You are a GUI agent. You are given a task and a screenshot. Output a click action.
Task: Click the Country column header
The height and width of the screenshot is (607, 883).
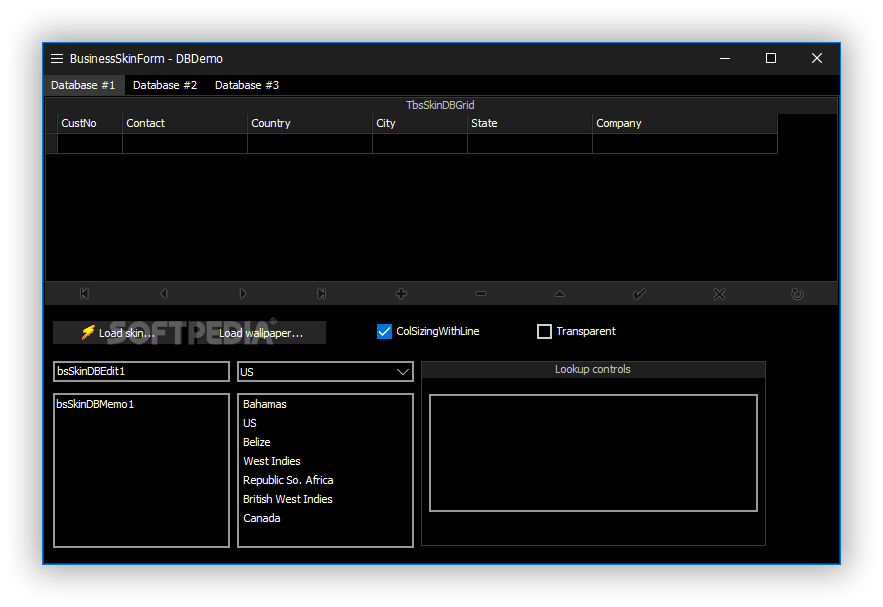(310, 123)
